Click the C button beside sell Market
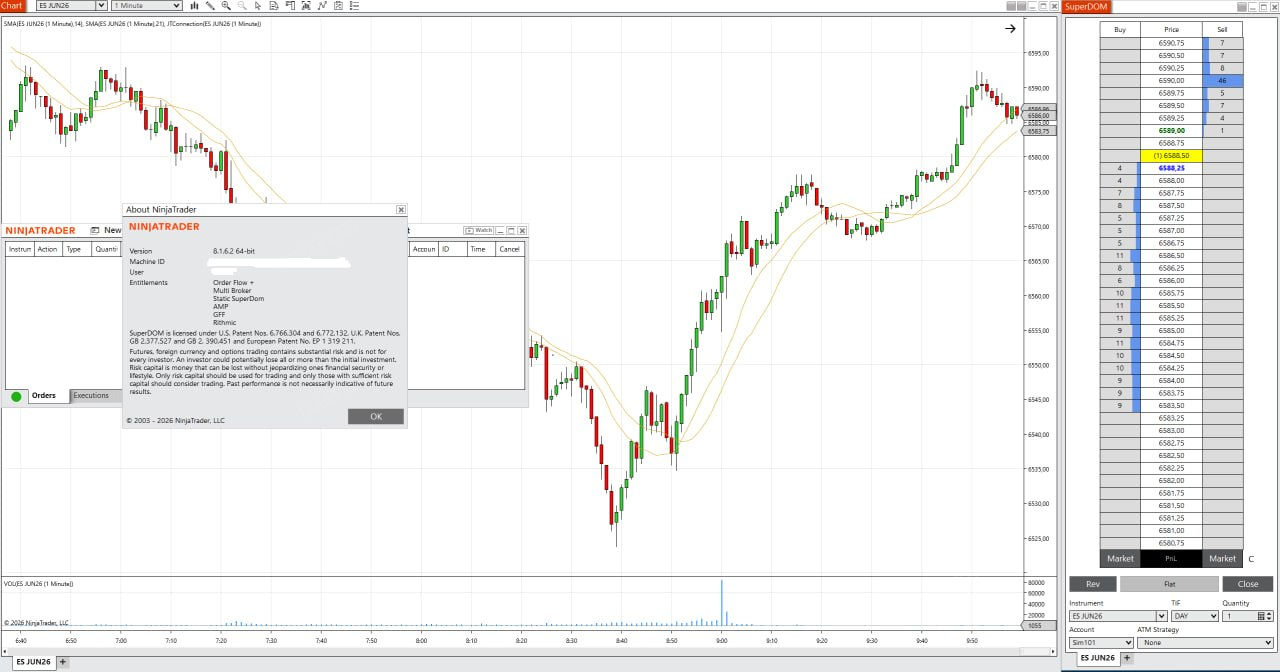Image resolution: width=1280 pixels, height=672 pixels. (1251, 559)
